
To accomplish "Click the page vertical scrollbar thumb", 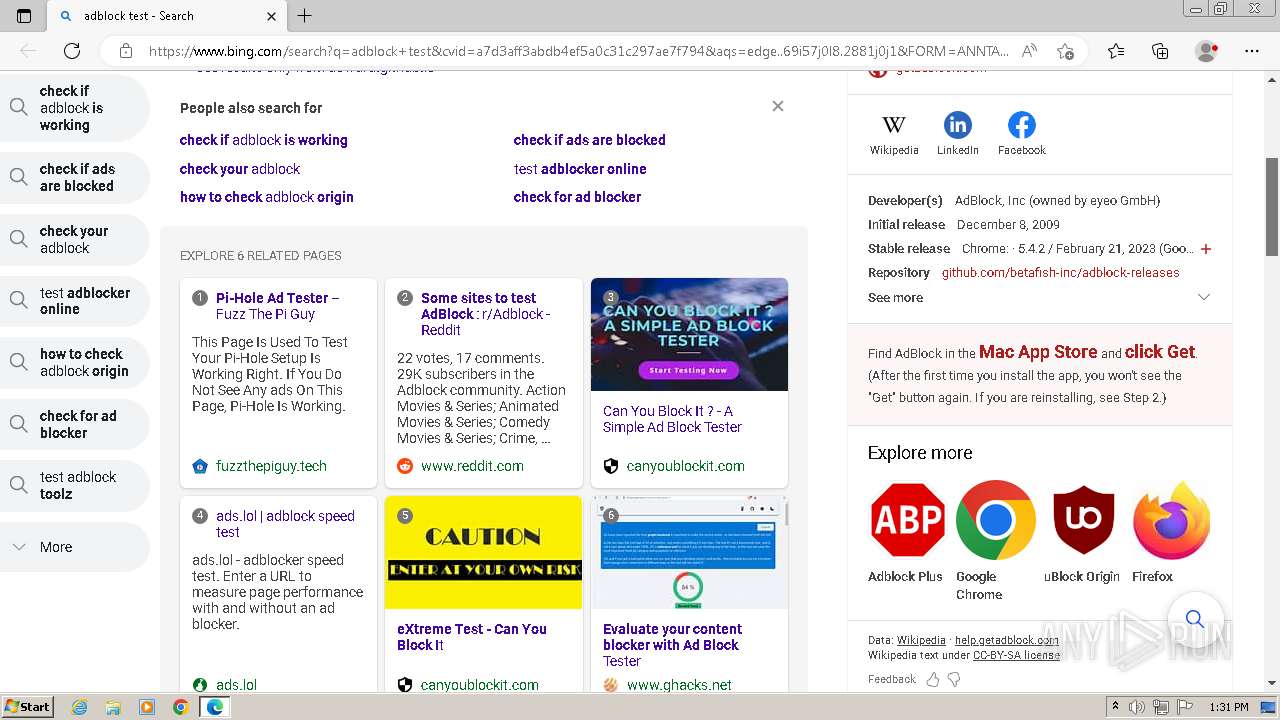I will coord(1272,206).
